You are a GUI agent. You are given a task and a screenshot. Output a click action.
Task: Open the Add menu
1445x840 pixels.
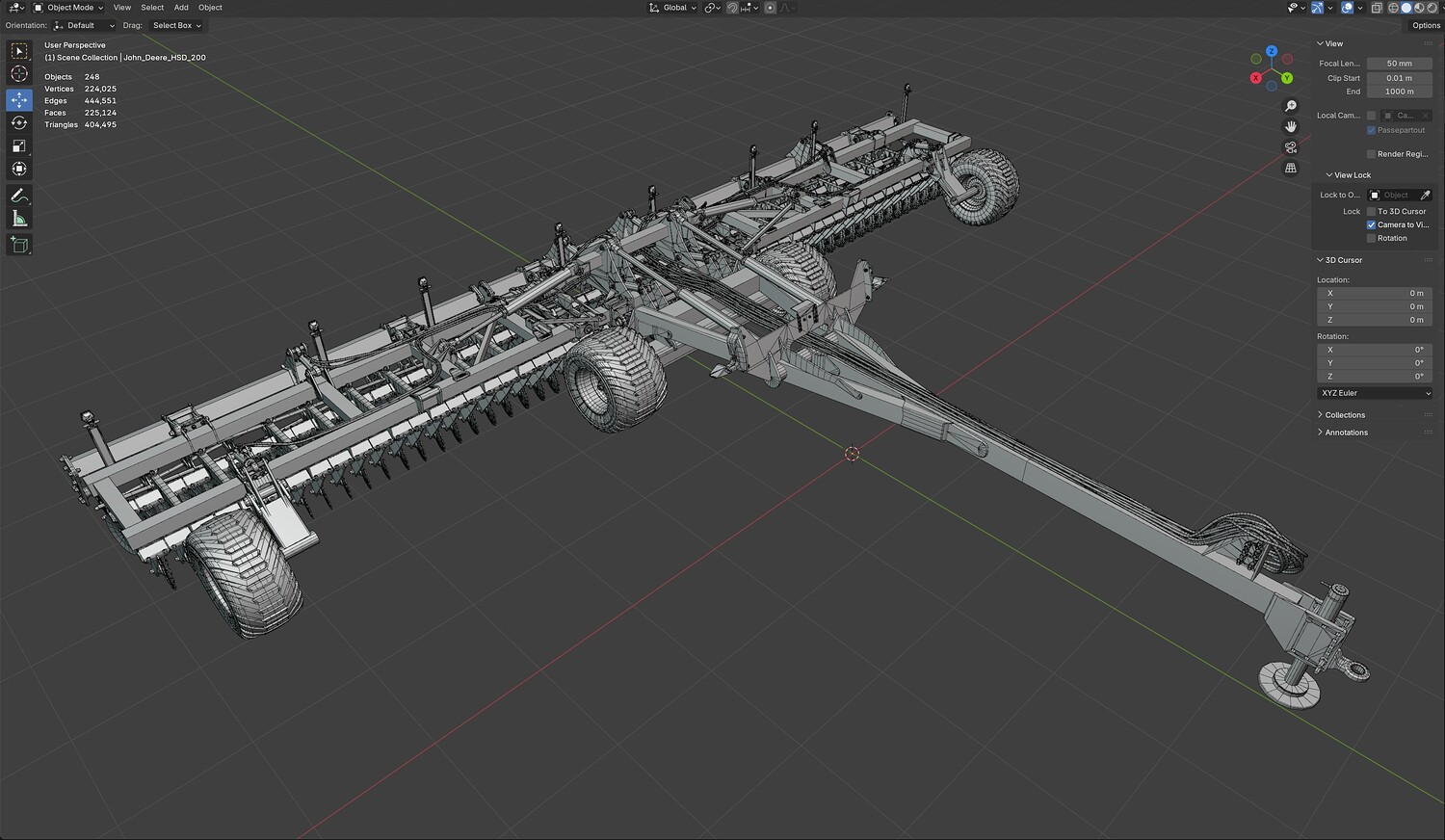coord(181,8)
